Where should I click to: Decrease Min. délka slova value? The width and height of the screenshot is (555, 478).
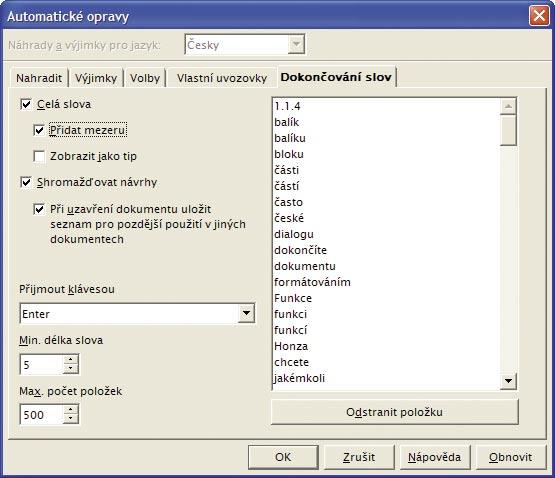coord(71,369)
